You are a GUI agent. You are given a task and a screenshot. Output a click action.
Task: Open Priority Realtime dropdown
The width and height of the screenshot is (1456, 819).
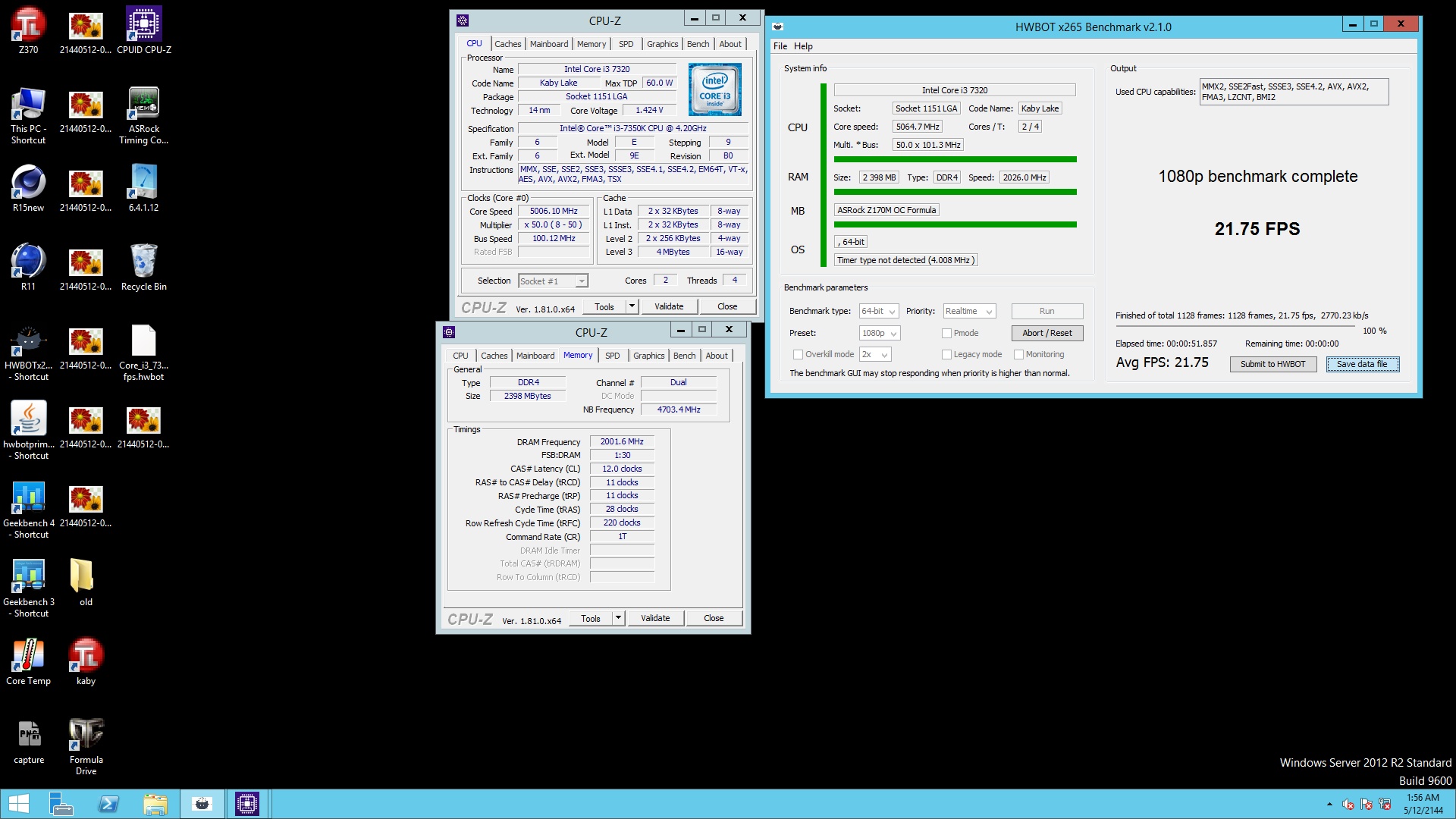pyautogui.click(x=969, y=311)
